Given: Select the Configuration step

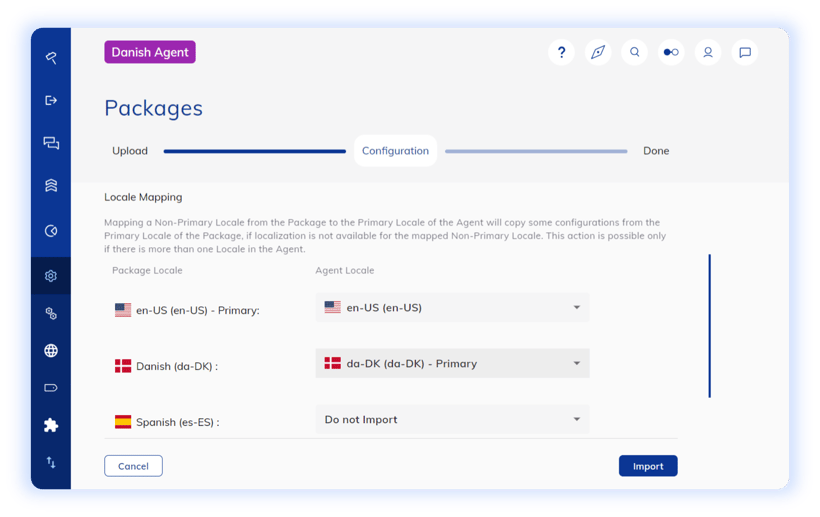Looking at the screenshot, I should point(395,151).
